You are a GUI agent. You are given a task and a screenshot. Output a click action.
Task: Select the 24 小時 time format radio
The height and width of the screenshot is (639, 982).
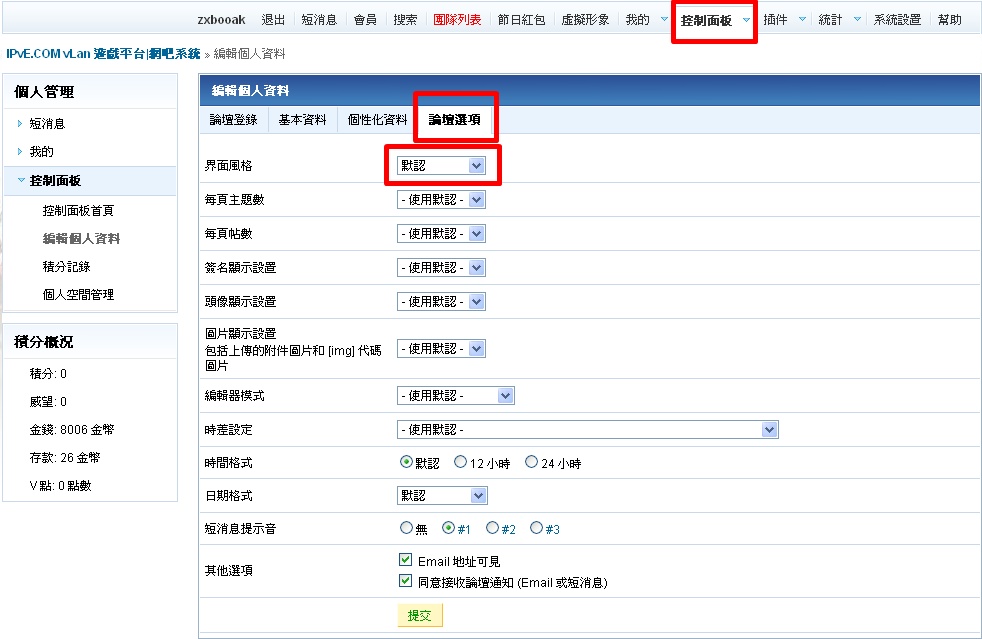coord(531,463)
